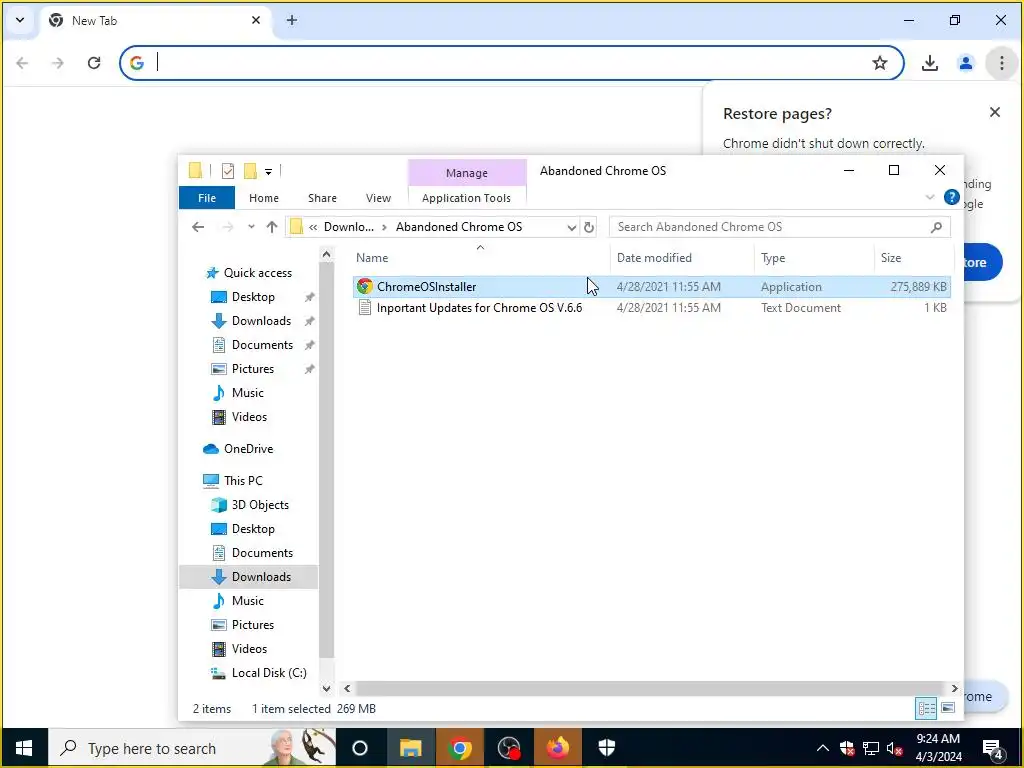Select This PC in navigation pane
The width and height of the screenshot is (1024, 768).
pos(243,481)
